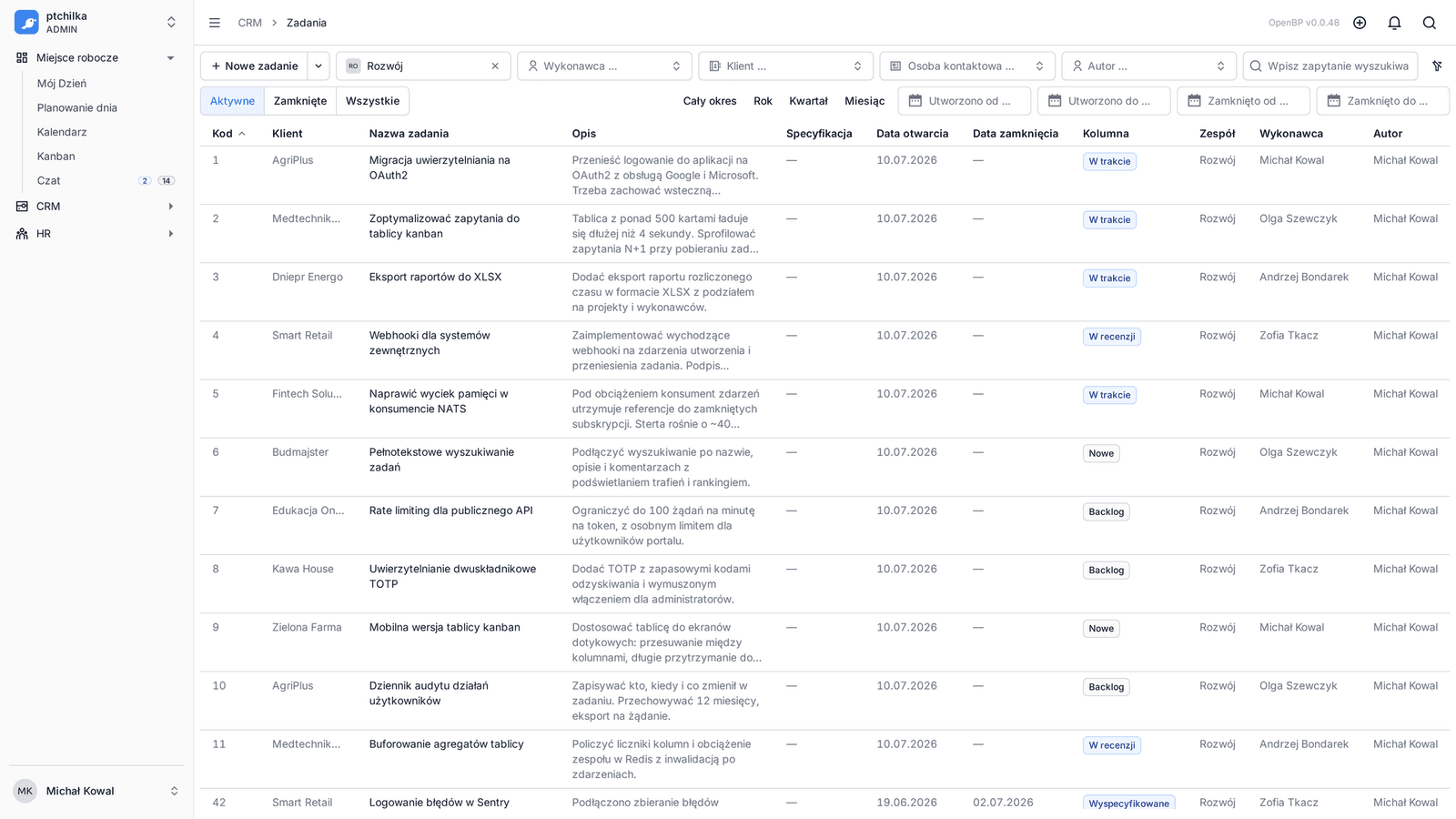1456x819 pixels.
Task: Open Kalendarz in the sidebar
Action: tap(62, 132)
